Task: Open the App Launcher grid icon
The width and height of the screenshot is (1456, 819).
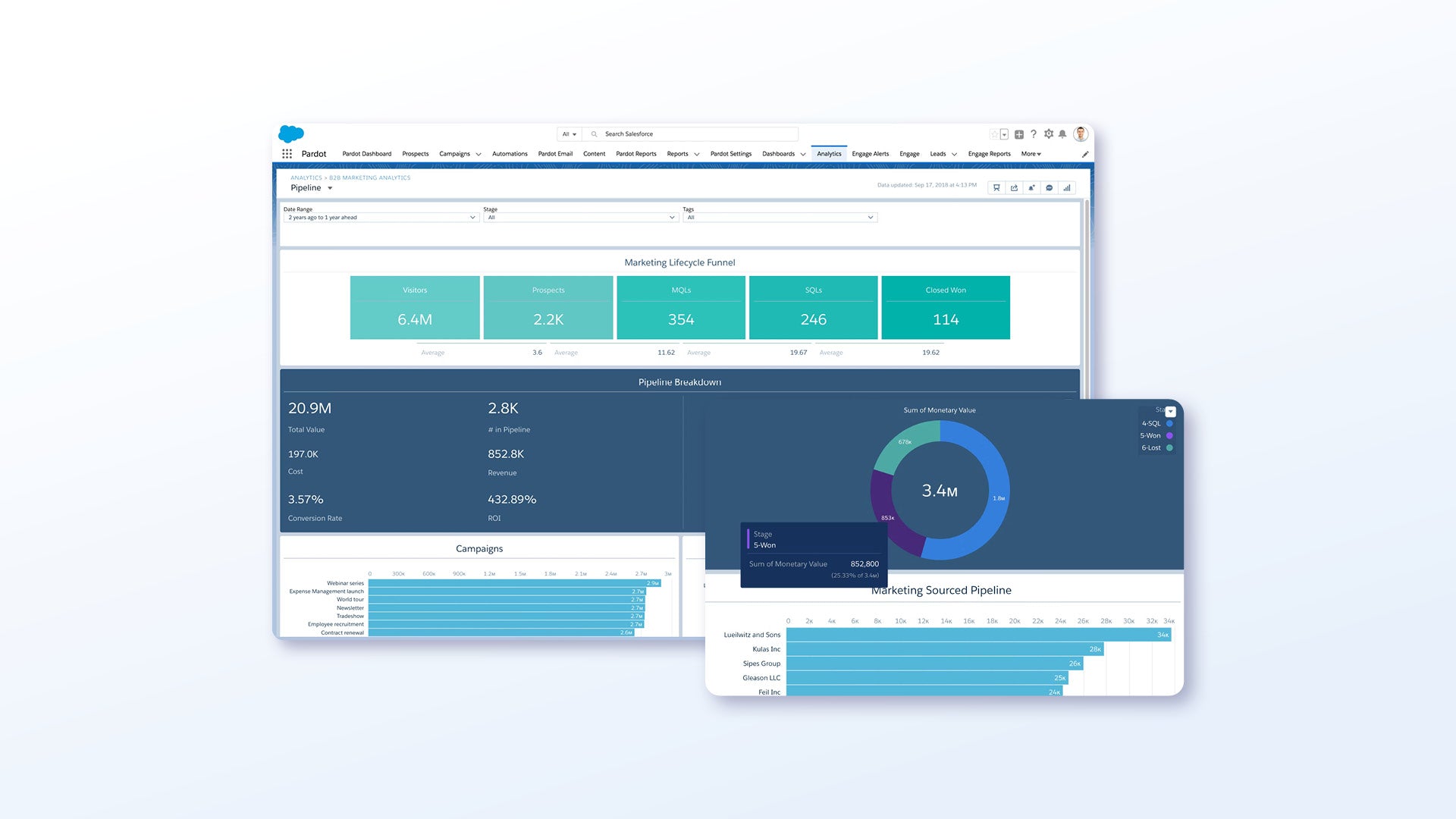Action: coord(287,154)
